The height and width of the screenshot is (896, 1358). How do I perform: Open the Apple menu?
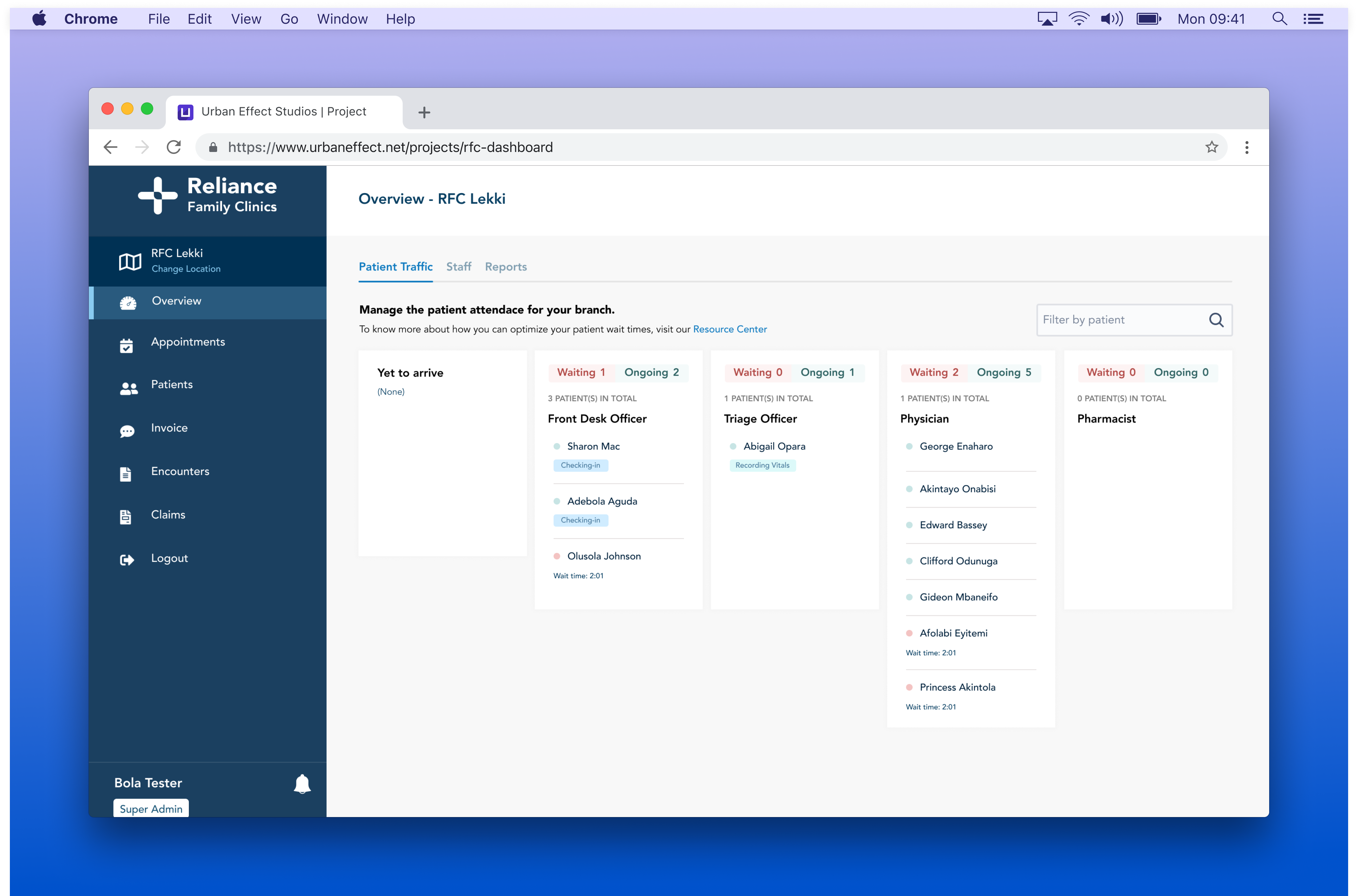39,18
